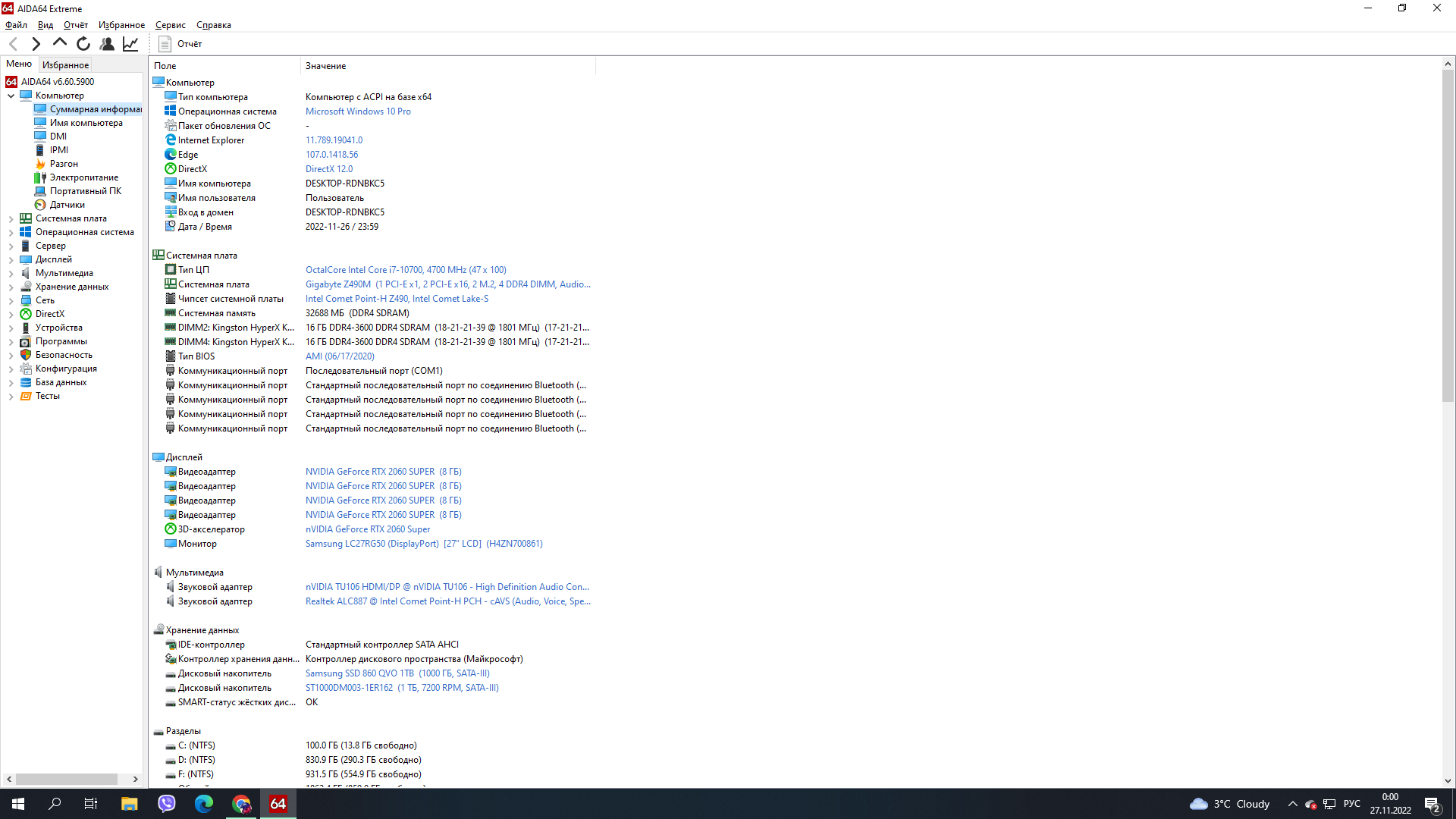Open the Сервис menu
This screenshot has width=1456, height=819.
(x=171, y=25)
